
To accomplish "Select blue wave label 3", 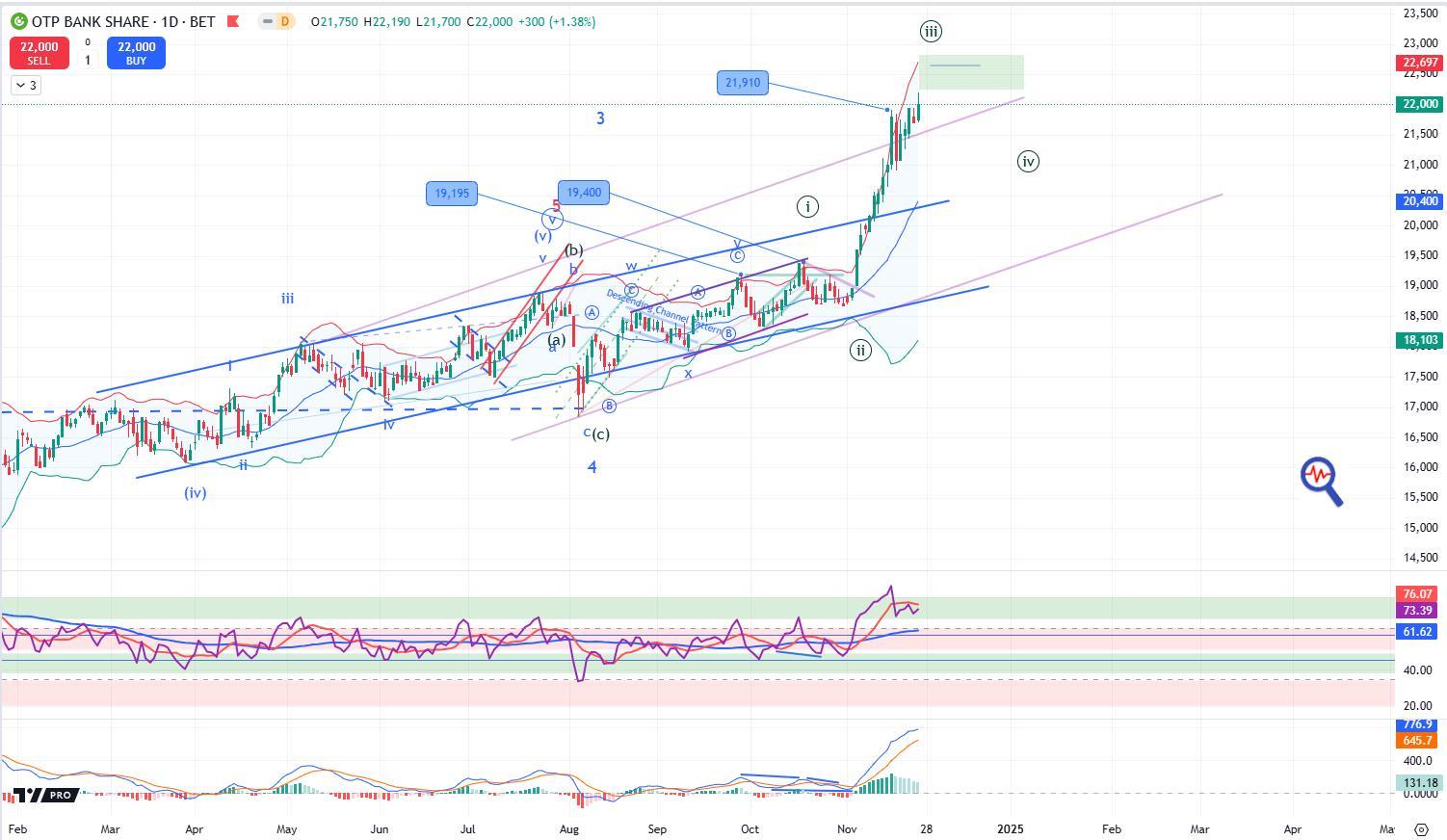I will [600, 118].
